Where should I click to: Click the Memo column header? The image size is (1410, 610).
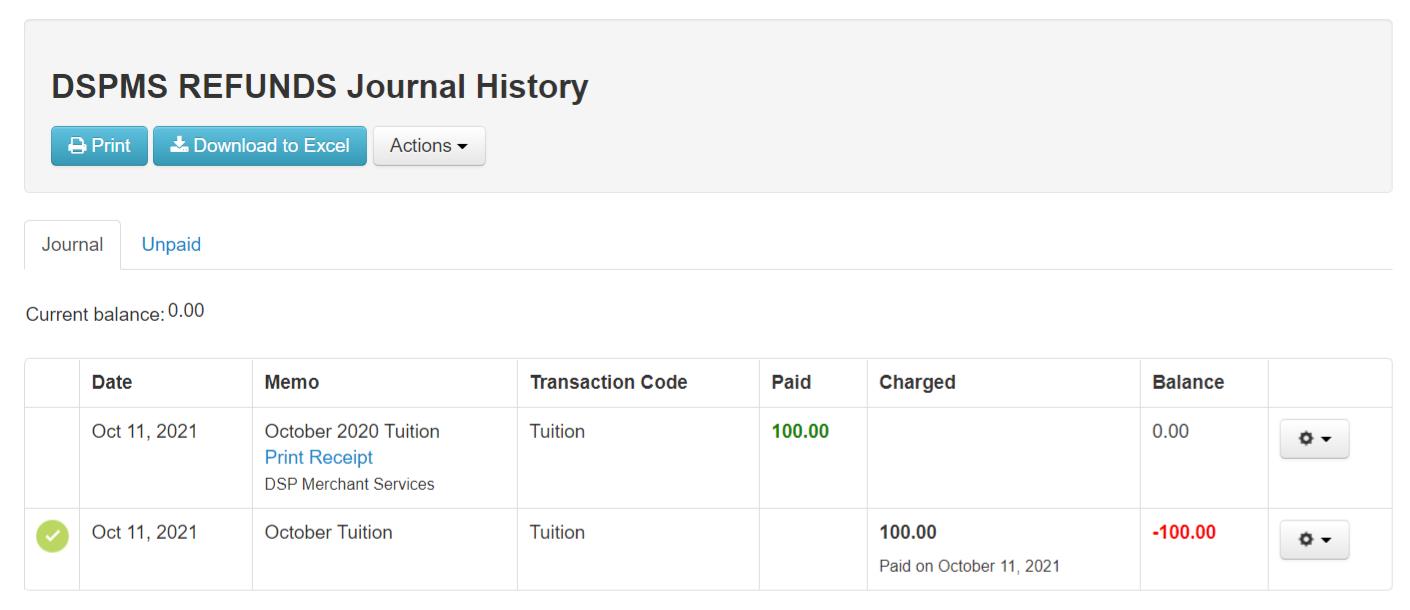pos(292,382)
